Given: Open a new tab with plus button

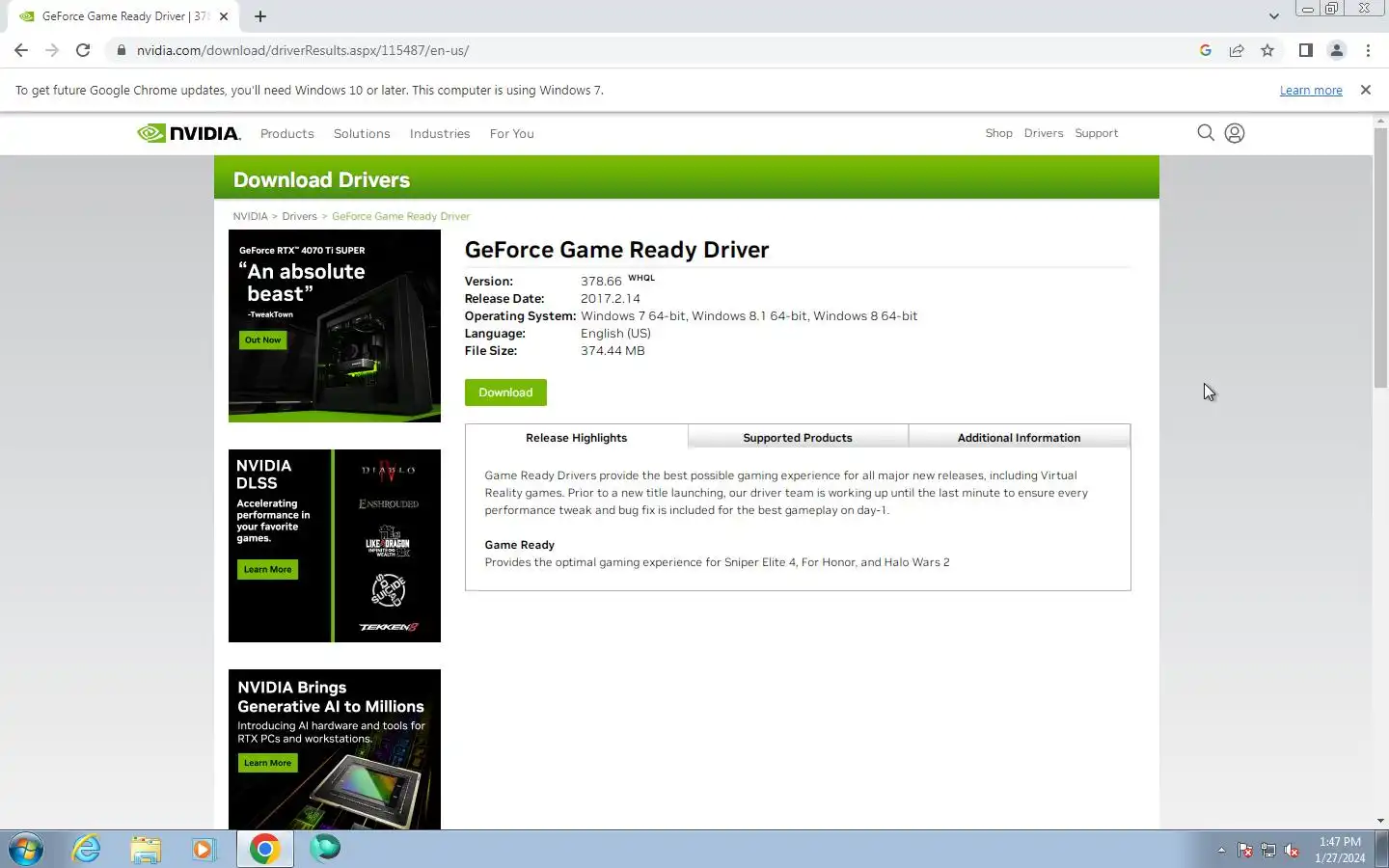Looking at the screenshot, I should click(x=260, y=16).
